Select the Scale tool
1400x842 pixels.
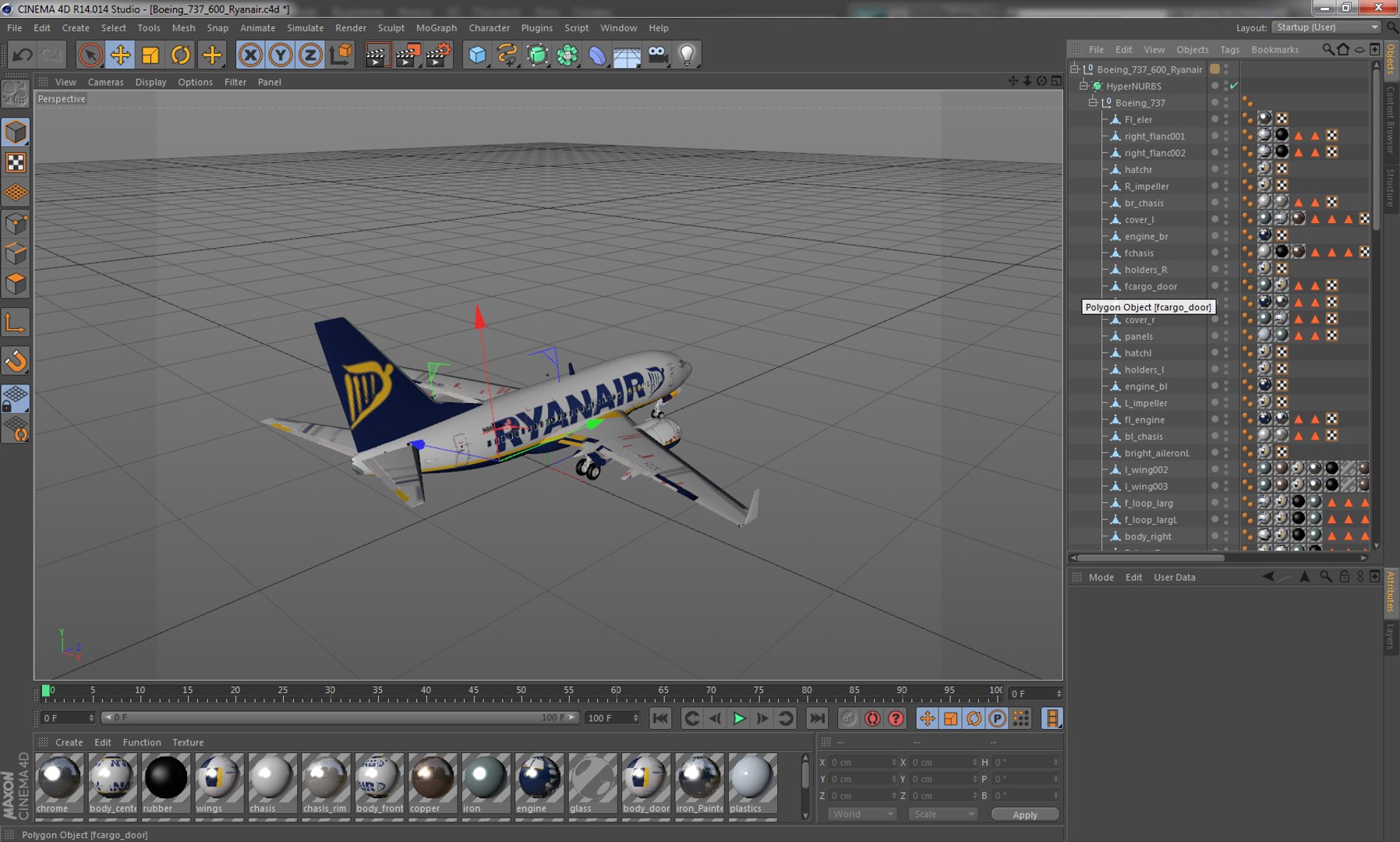[150, 55]
